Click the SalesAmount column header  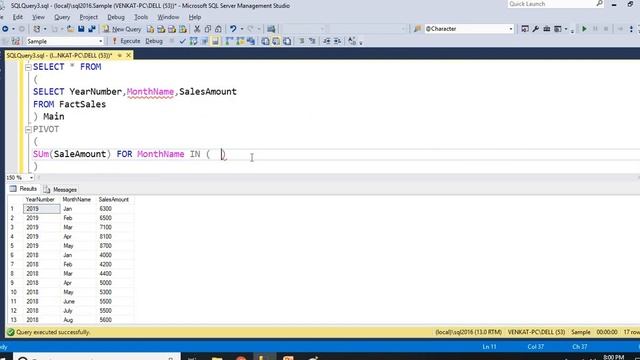click(x=113, y=200)
